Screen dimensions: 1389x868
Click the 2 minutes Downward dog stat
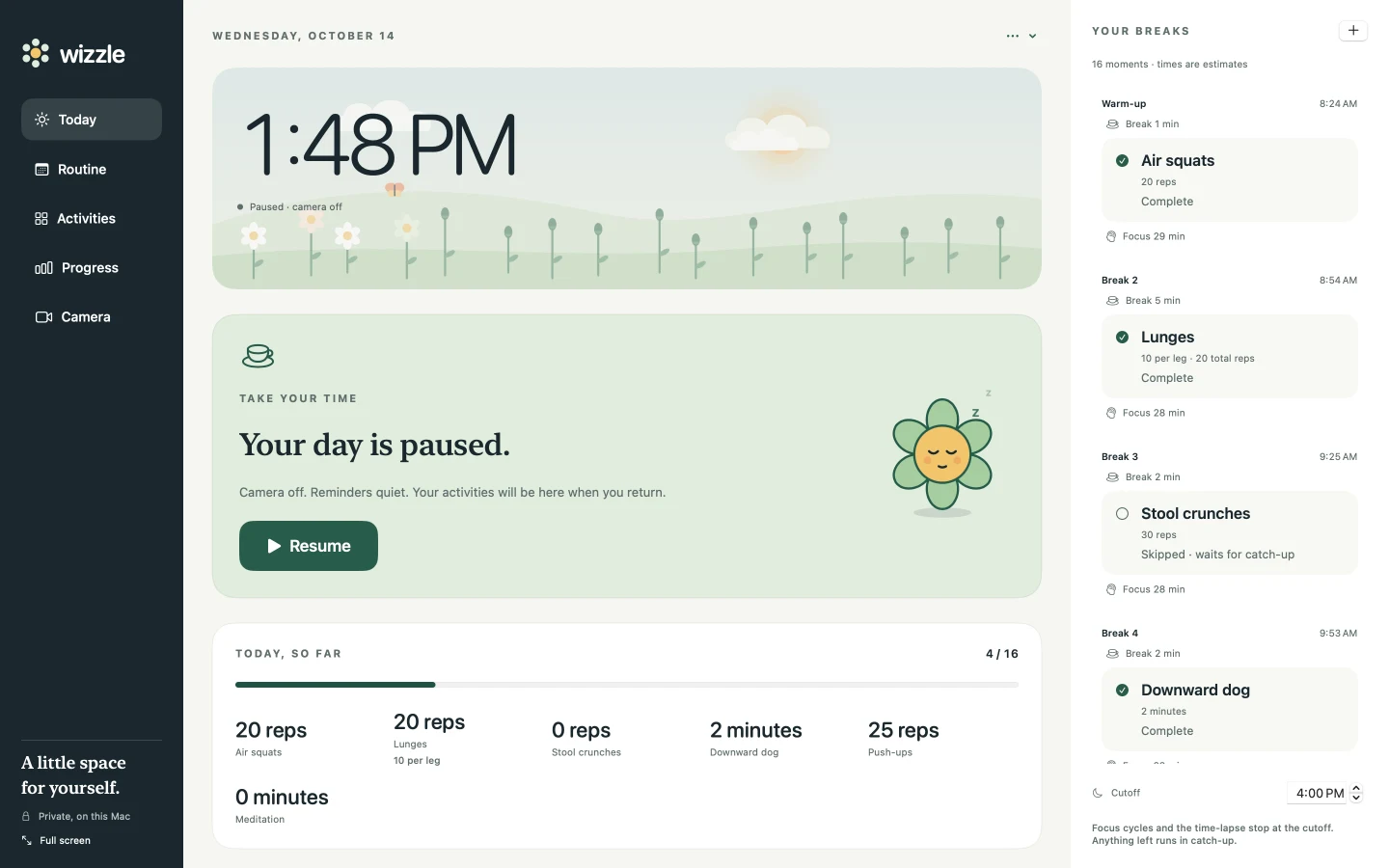(756, 739)
